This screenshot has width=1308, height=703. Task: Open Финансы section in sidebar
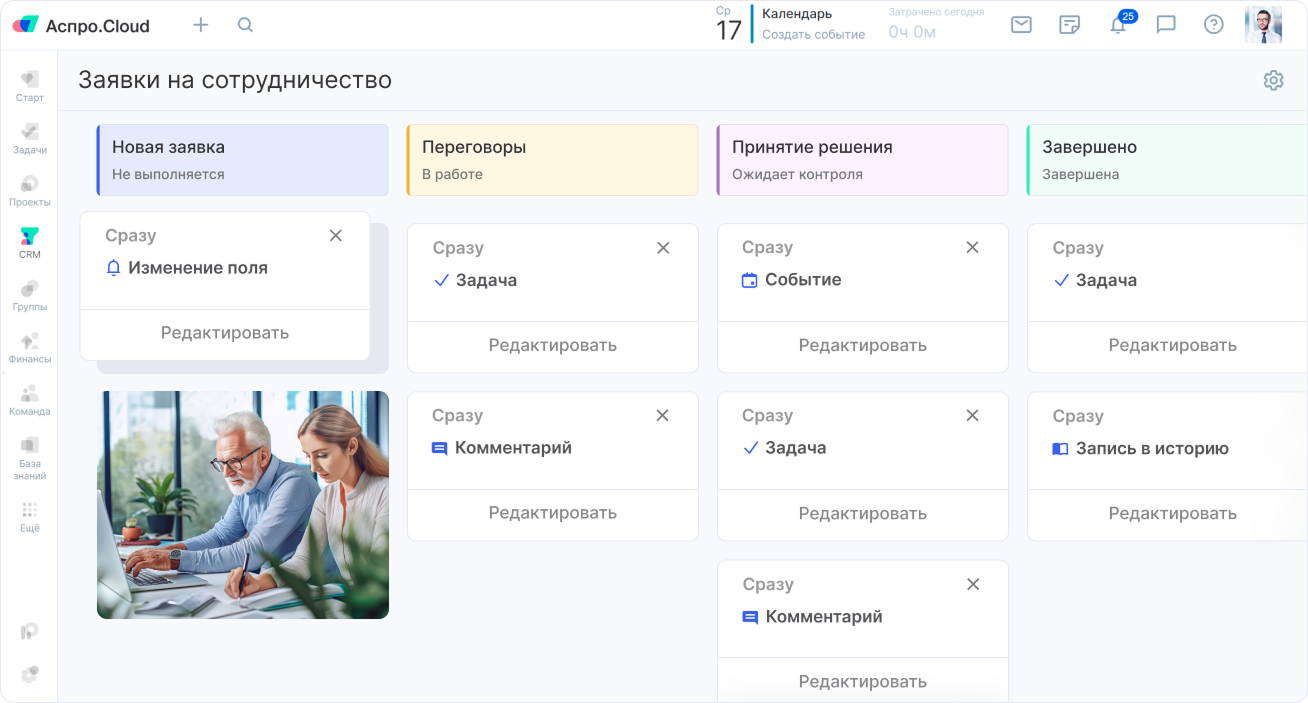tap(29, 348)
